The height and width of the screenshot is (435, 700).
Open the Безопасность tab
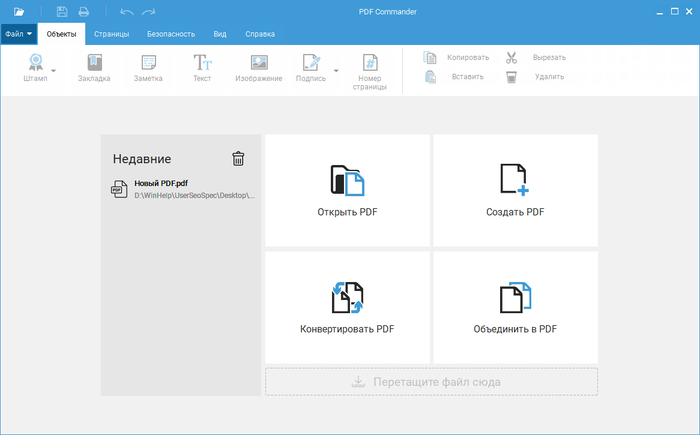pyautogui.click(x=170, y=33)
